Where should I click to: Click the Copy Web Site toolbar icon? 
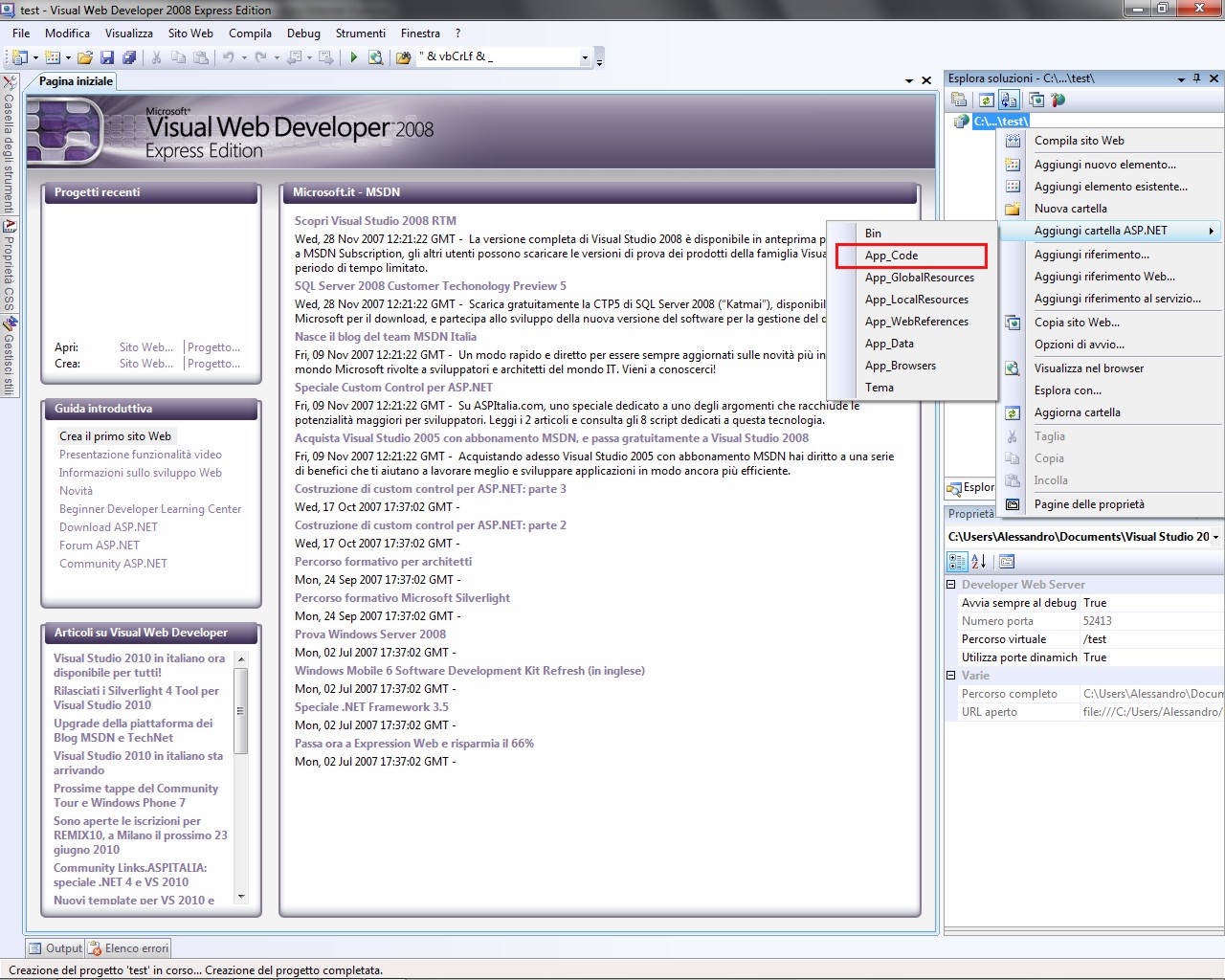(1036, 100)
